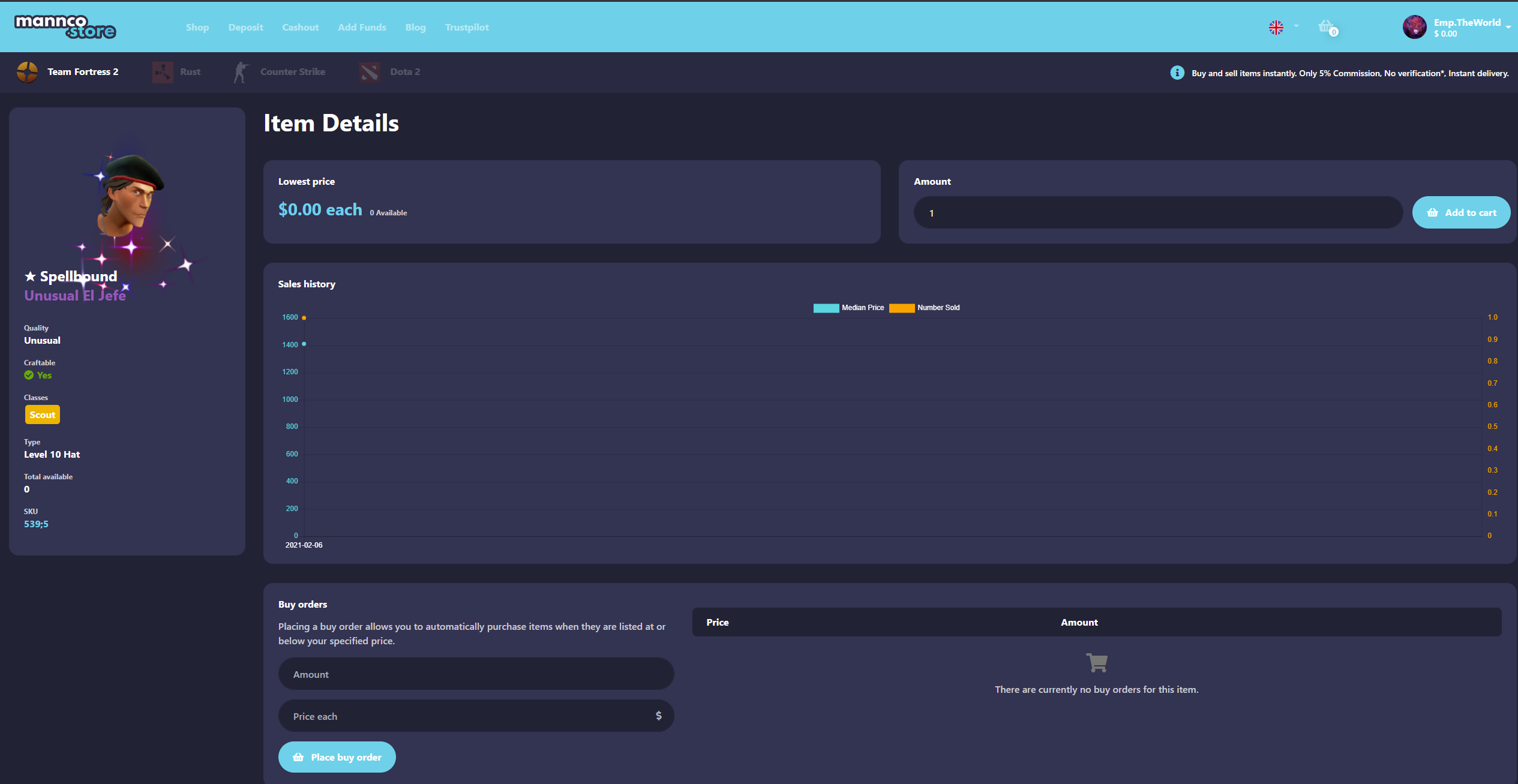Click the orange Number Sold data point

tap(304, 317)
